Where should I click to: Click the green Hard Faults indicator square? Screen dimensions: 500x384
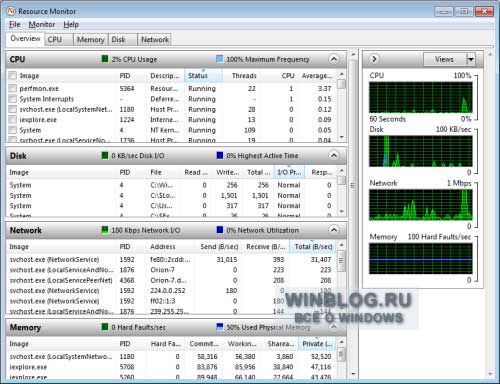pyautogui.click(x=105, y=327)
